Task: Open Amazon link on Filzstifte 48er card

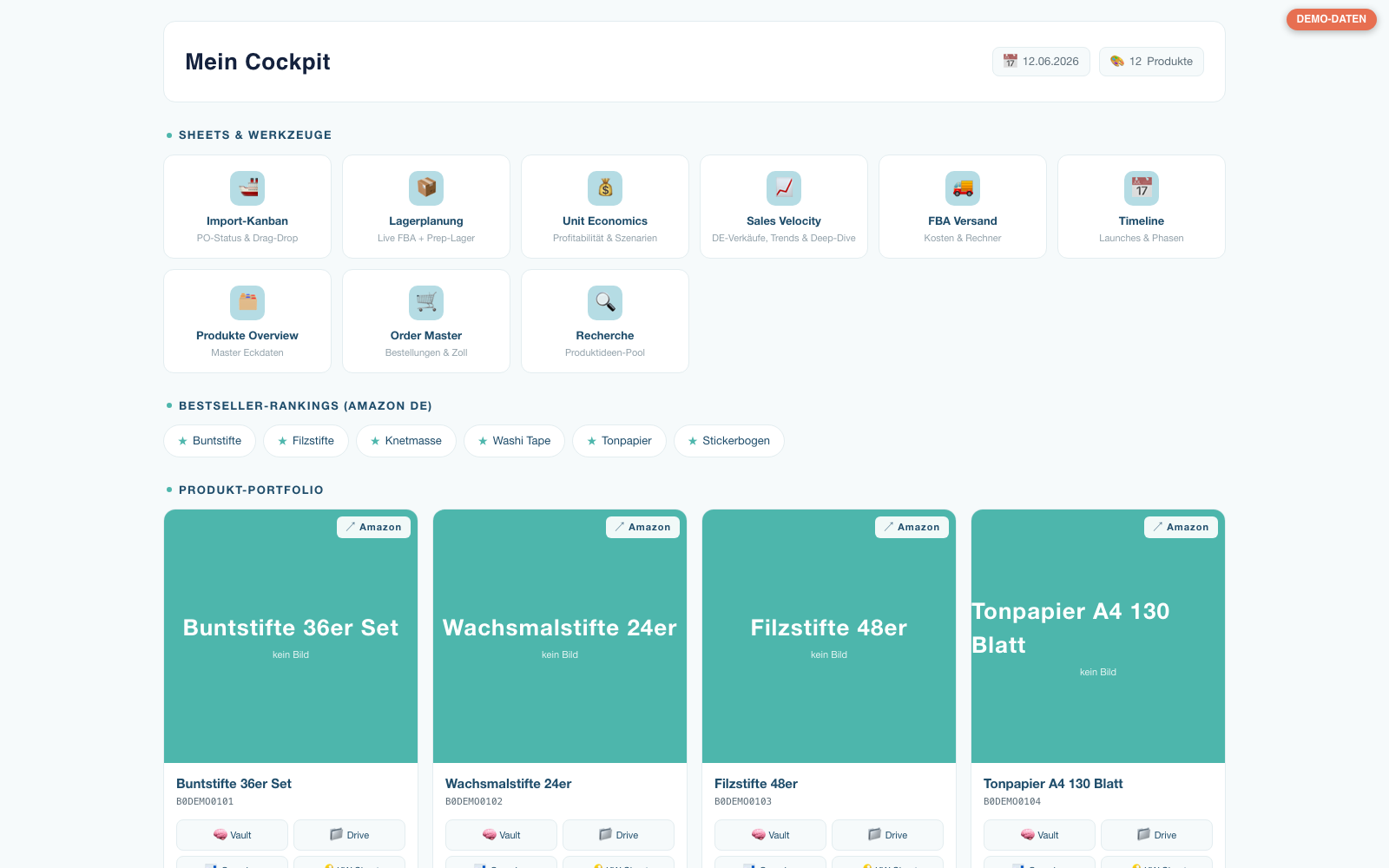Action: pyautogui.click(x=912, y=527)
